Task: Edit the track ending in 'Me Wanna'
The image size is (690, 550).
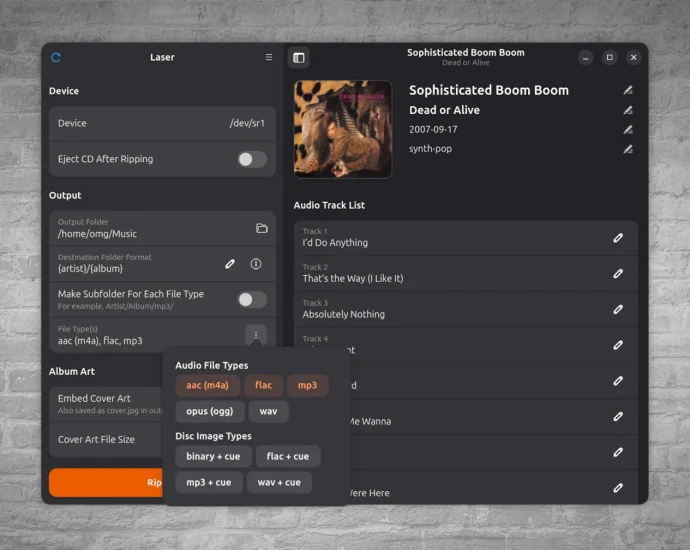Action: (618, 416)
